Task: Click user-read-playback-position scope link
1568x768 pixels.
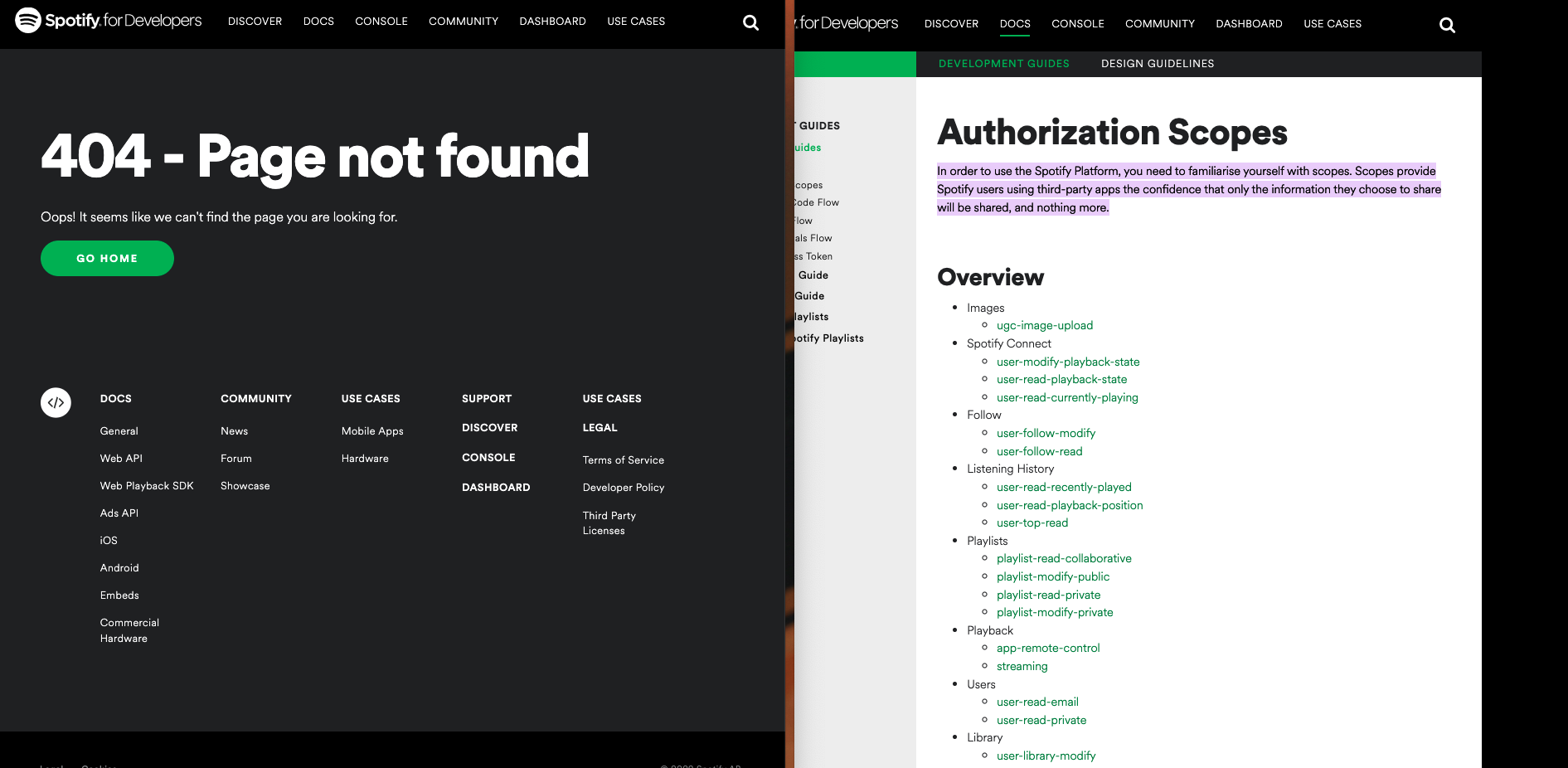Action: point(1070,506)
